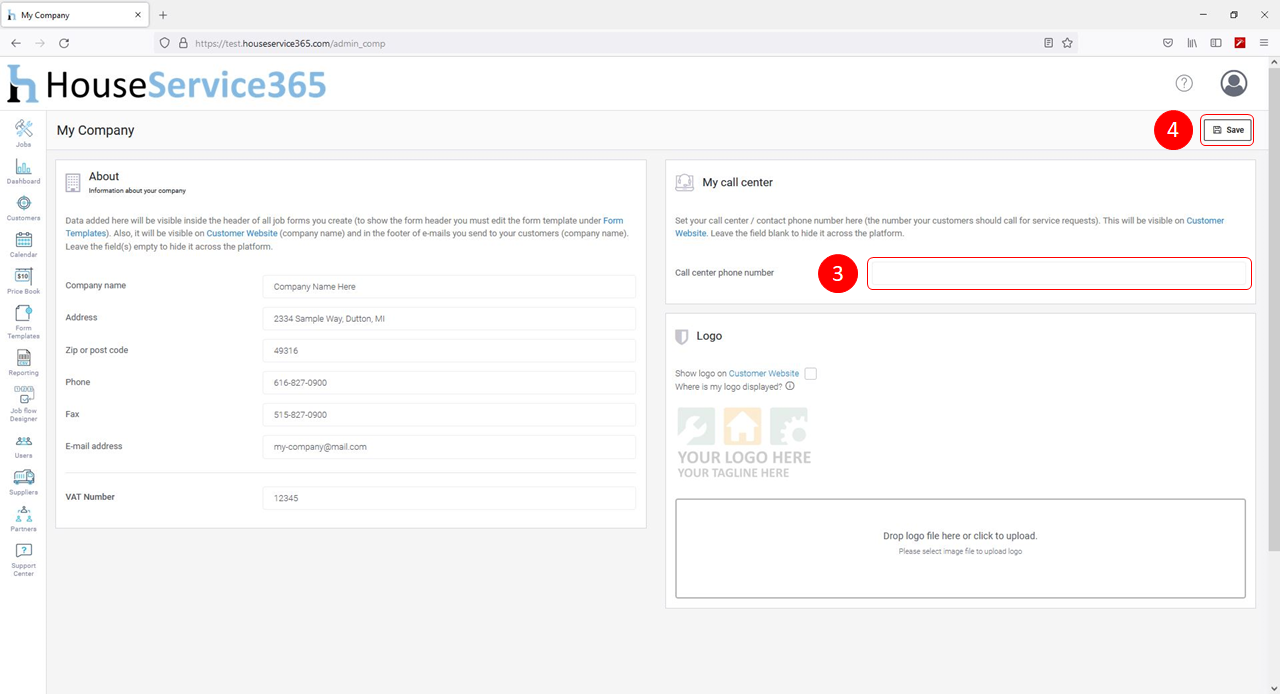Follow the Customer Website link under Logo

[x=764, y=373]
